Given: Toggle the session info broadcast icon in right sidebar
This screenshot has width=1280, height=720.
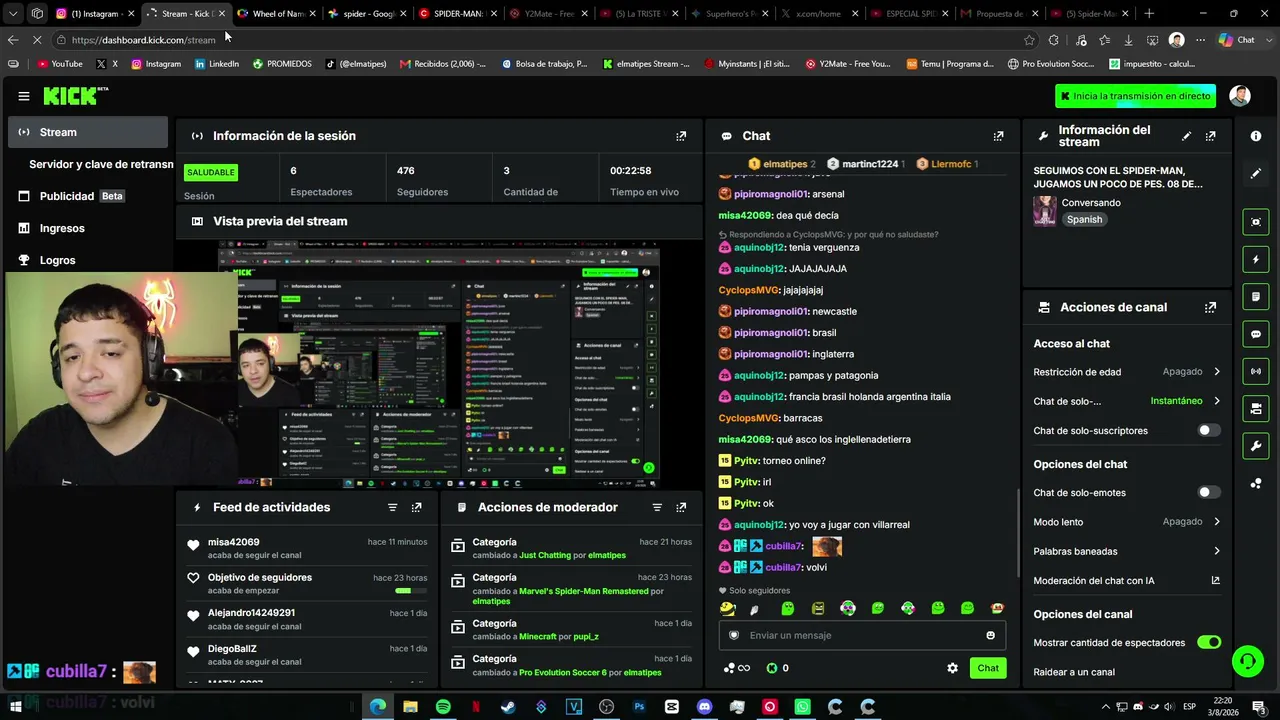Looking at the screenshot, I should click(1256, 371).
